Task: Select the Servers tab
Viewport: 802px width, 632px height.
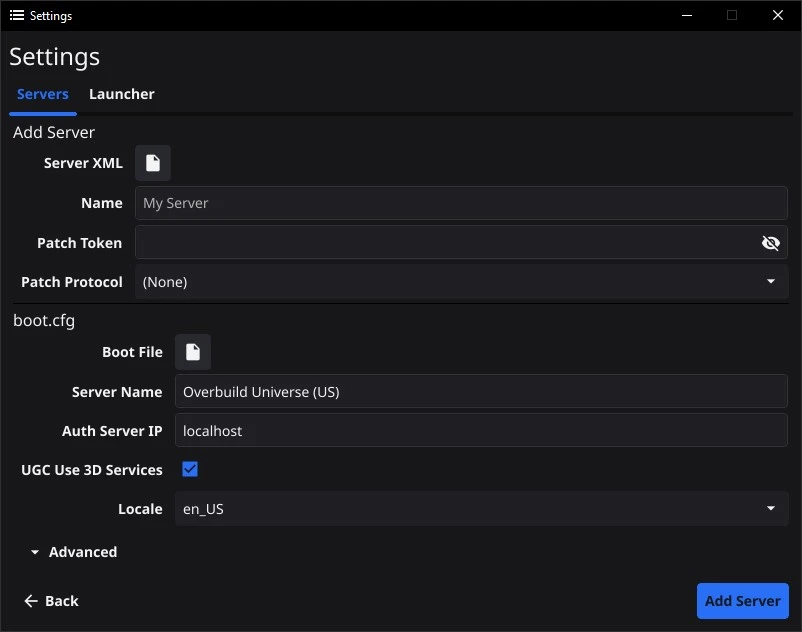Action: coord(43,94)
